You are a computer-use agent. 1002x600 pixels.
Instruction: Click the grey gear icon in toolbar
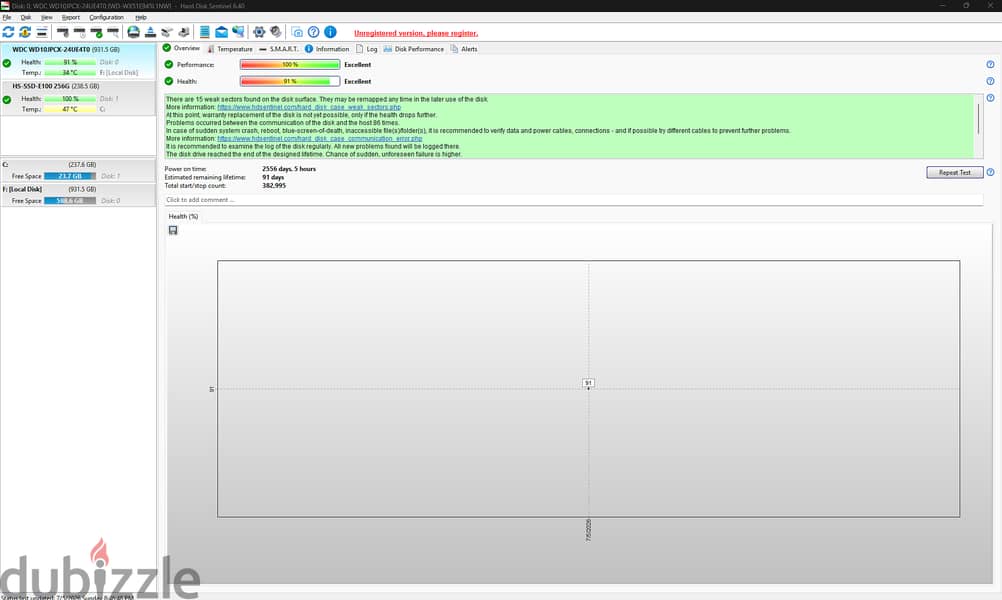click(x=275, y=32)
